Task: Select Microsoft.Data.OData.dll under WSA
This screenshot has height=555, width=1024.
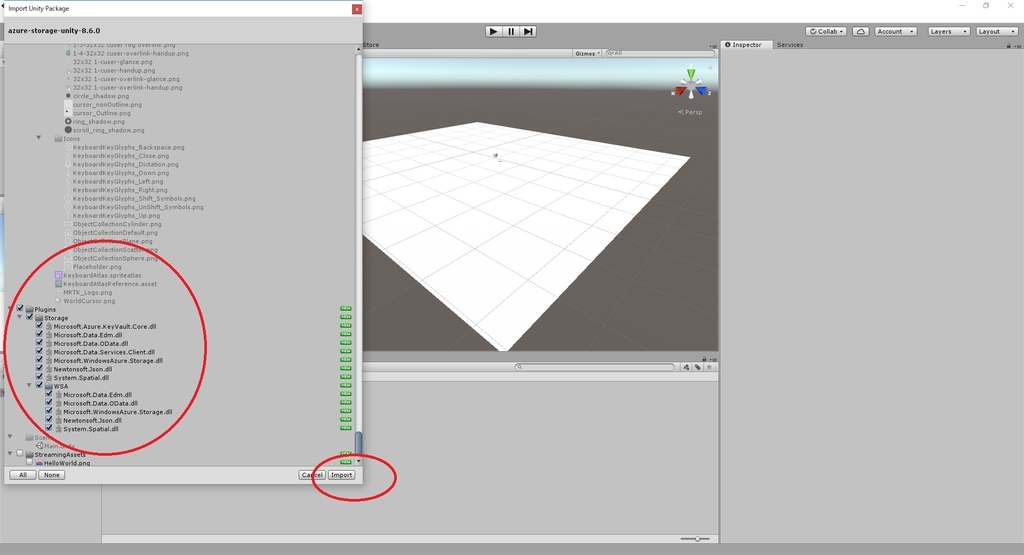Action: coord(100,404)
